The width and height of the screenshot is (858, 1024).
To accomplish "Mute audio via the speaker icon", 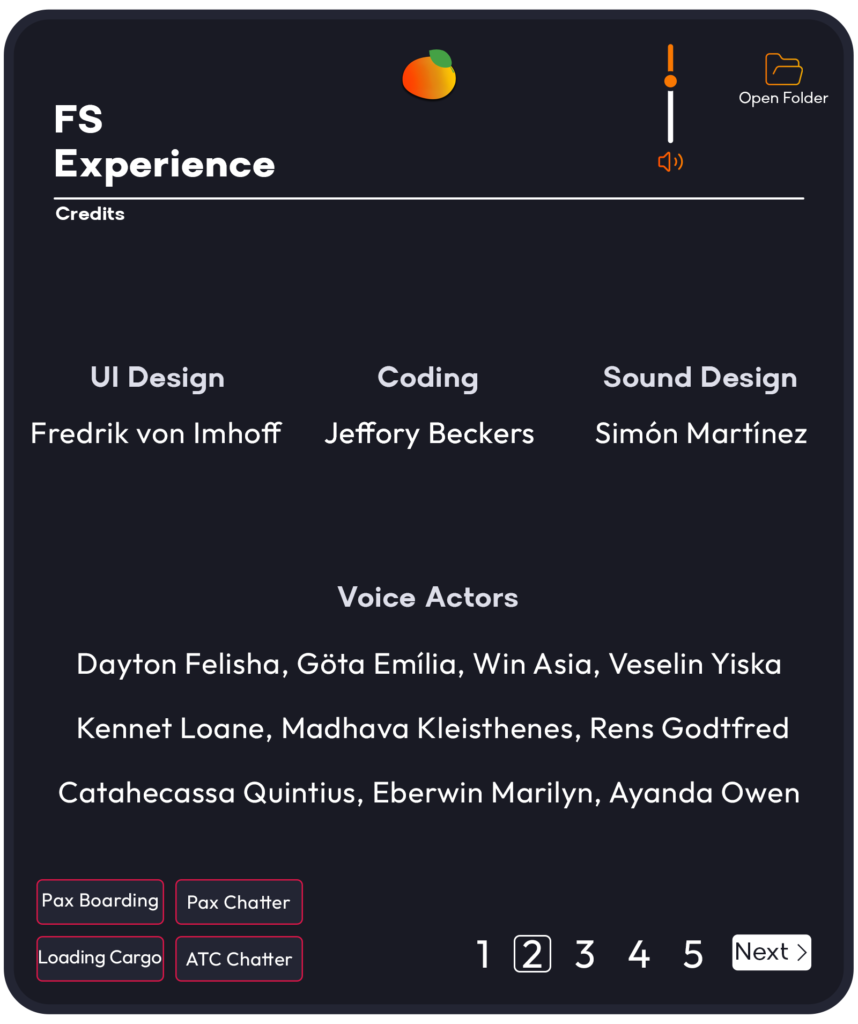I will [670, 162].
